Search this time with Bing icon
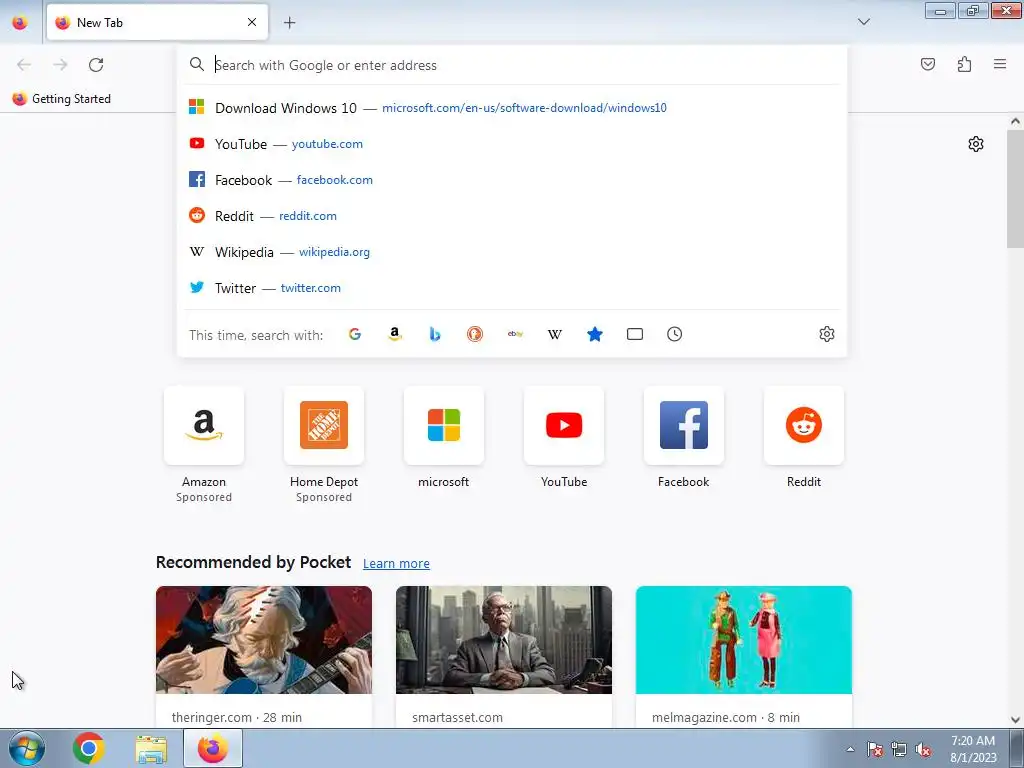Screen dimensions: 1024x768 pyautogui.click(x=435, y=334)
